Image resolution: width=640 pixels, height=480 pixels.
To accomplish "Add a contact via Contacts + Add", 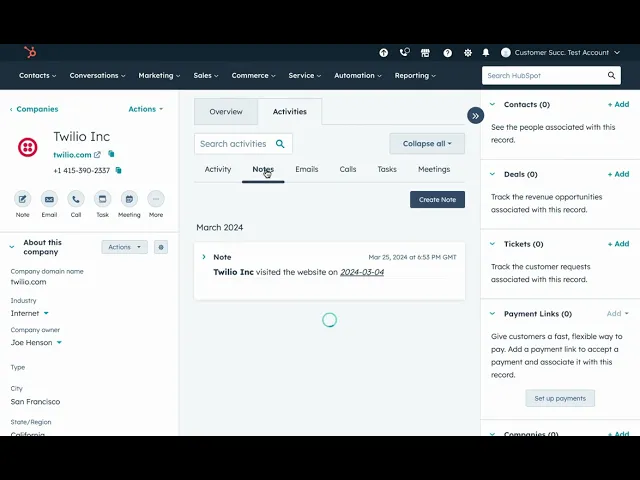I will (618, 104).
